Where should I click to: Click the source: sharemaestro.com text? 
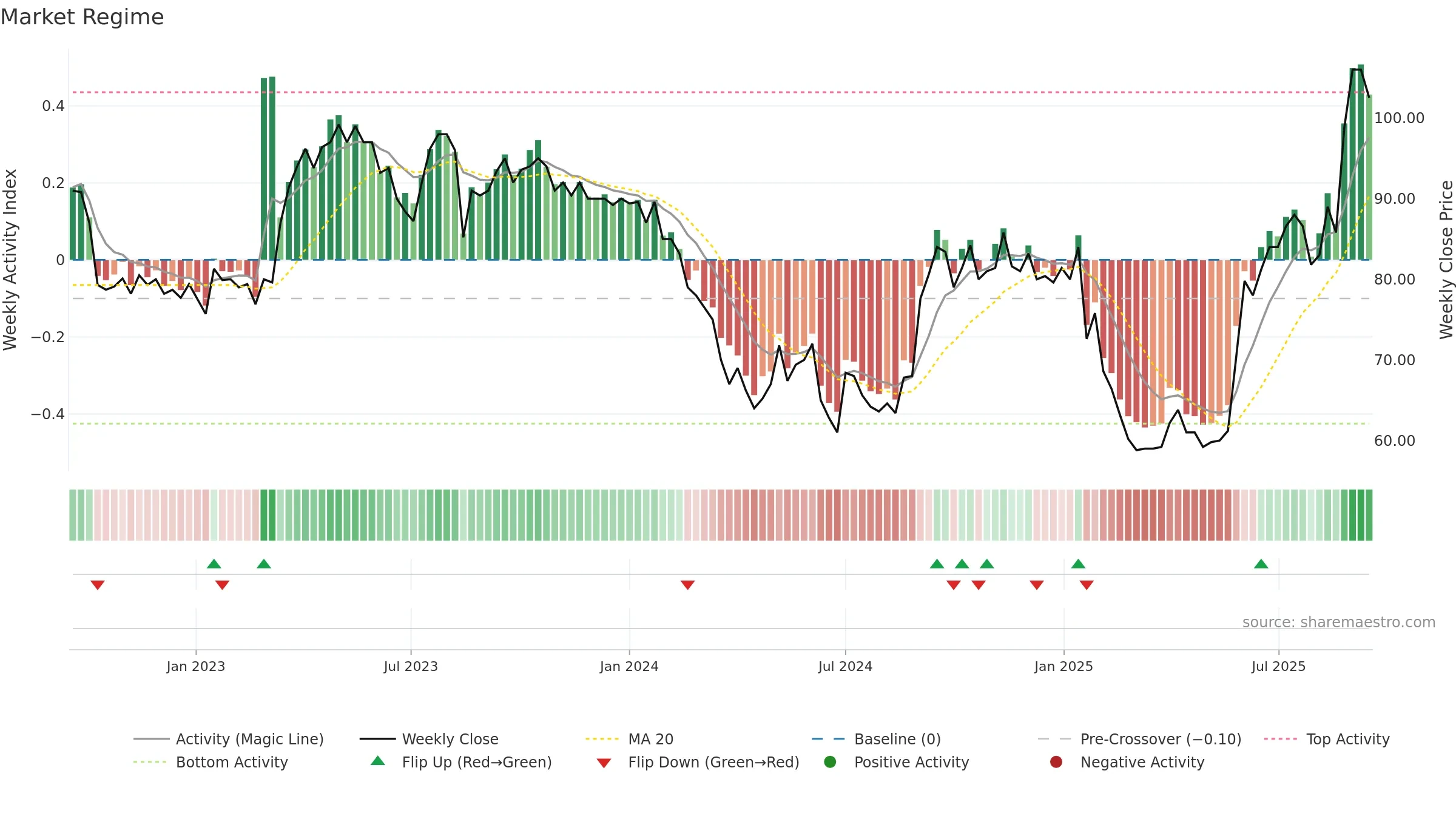[1339, 622]
